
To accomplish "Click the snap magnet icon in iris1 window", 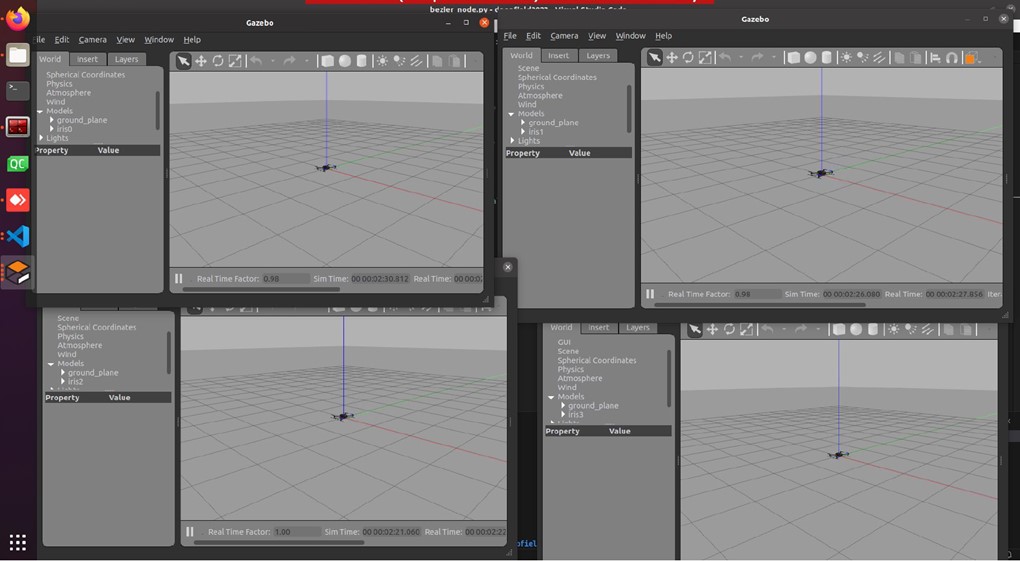I will point(952,58).
